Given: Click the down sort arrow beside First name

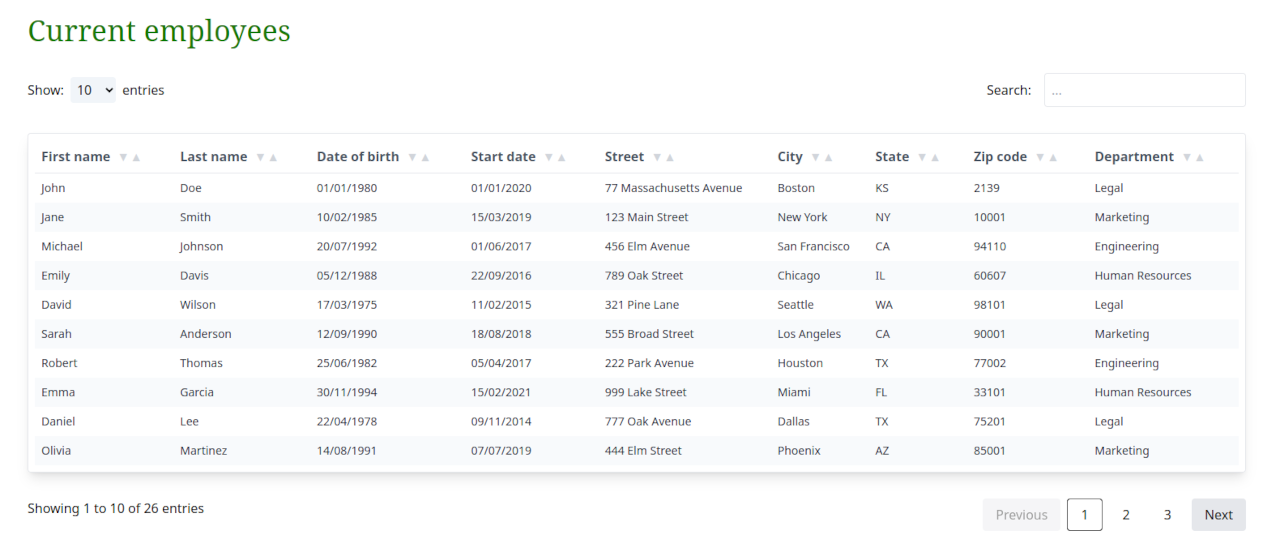Looking at the screenshot, I should click(x=123, y=158).
